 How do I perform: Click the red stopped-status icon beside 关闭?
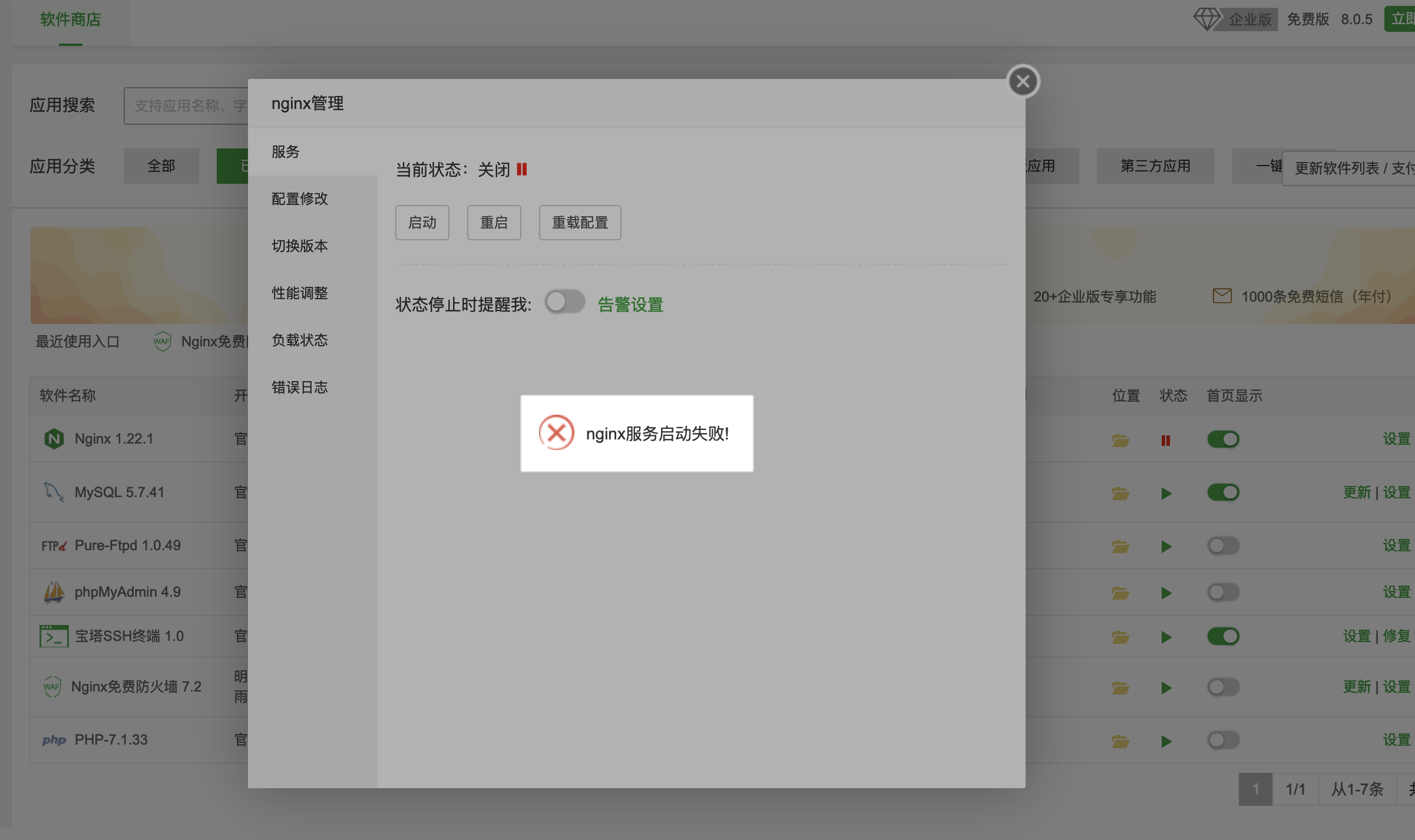pyautogui.click(x=522, y=170)
